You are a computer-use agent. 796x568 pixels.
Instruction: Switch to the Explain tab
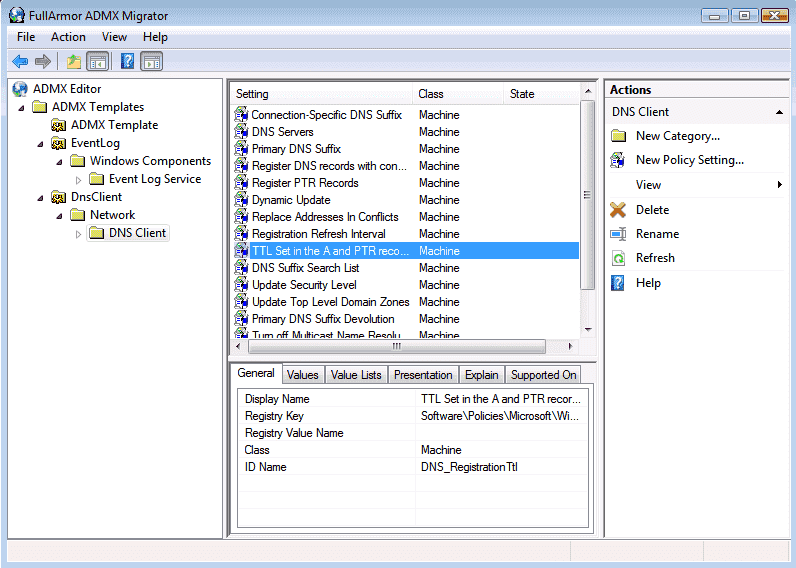click(482, 375)
